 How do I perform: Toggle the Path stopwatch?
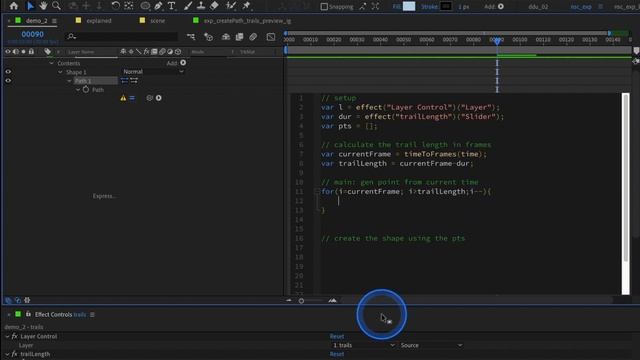(86, 89)
